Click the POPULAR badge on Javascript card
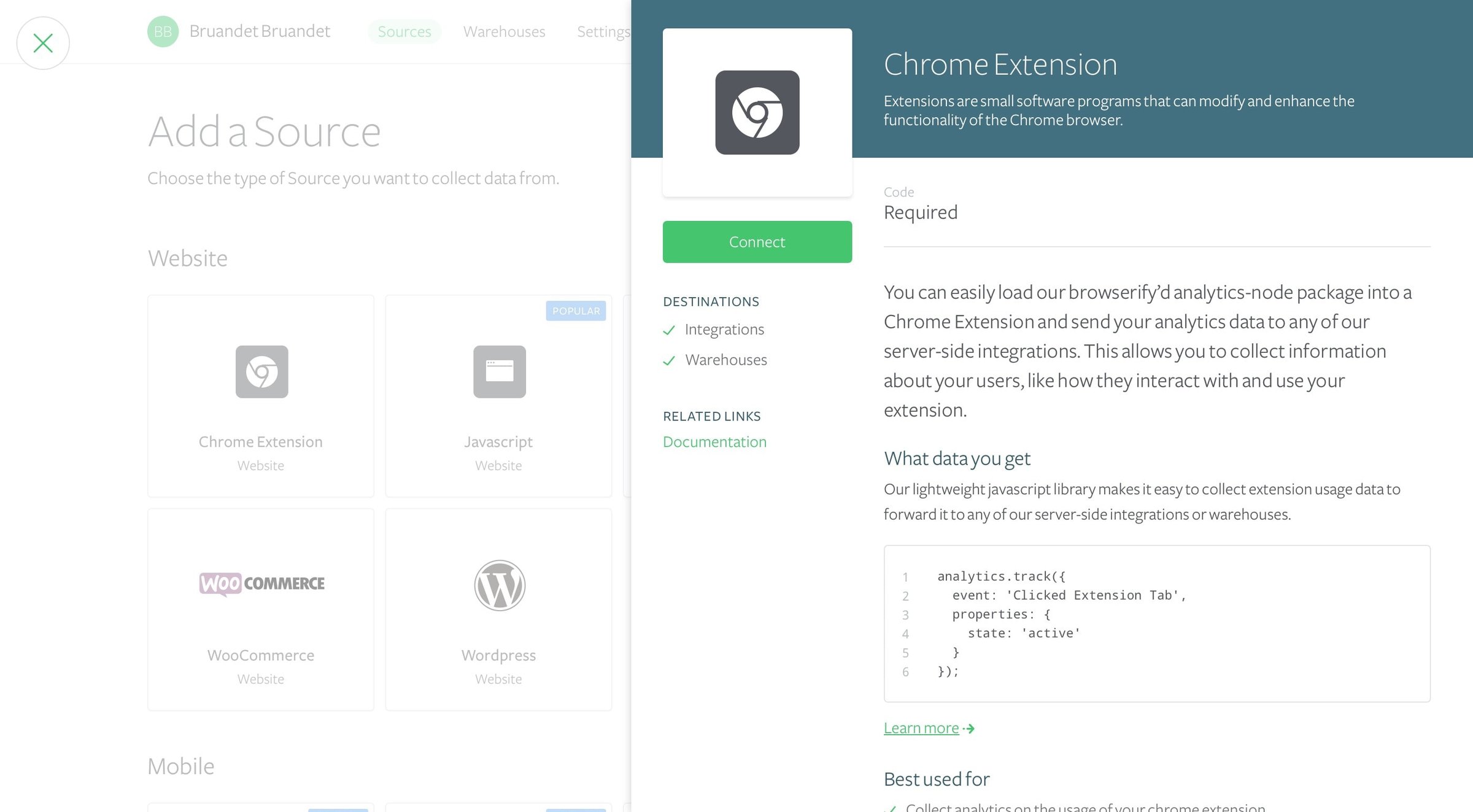Image resolution: width=1473 pixels, height=812 pixels. 576,311
